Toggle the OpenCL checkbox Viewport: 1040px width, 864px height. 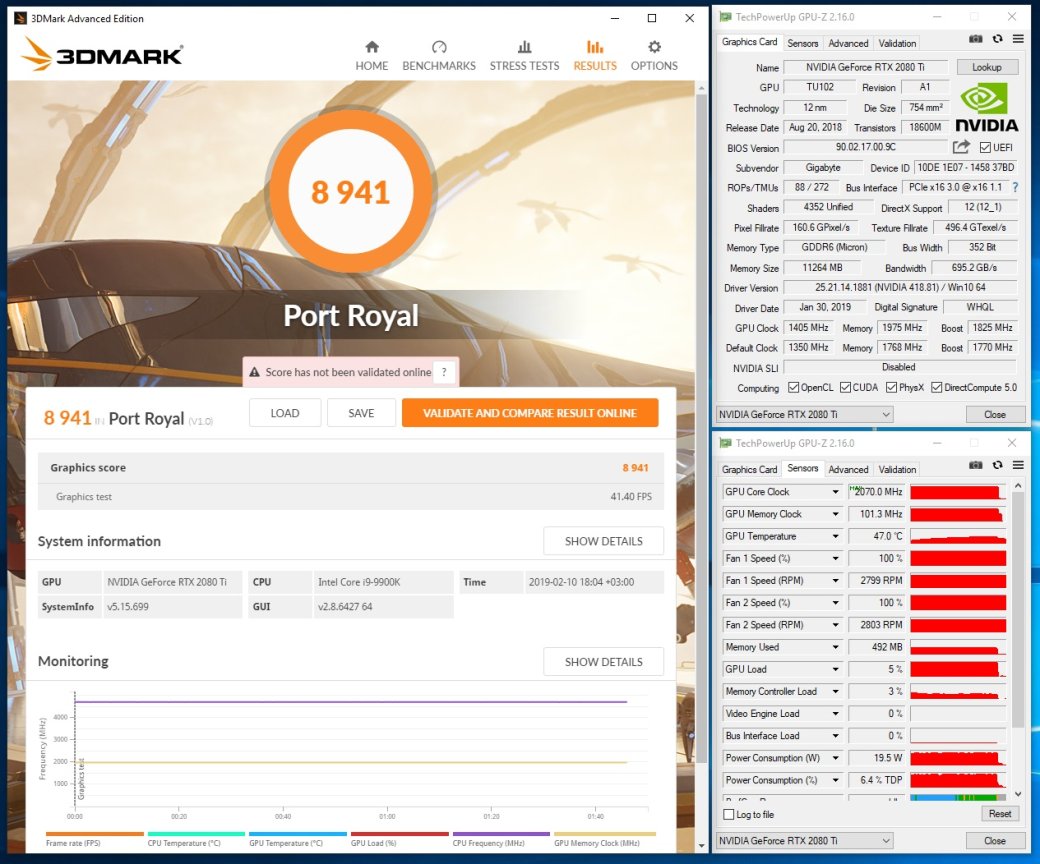click(793, 387)
